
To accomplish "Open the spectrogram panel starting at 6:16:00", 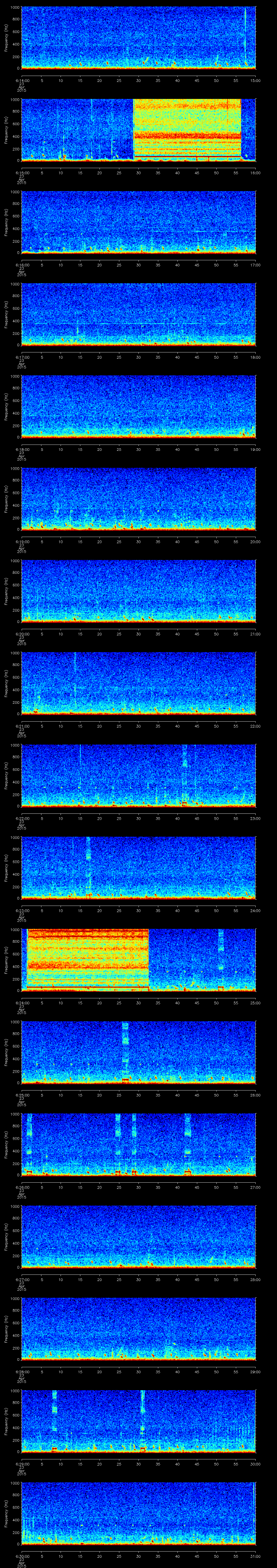I will pyautogui.click(x=139, y=222).
